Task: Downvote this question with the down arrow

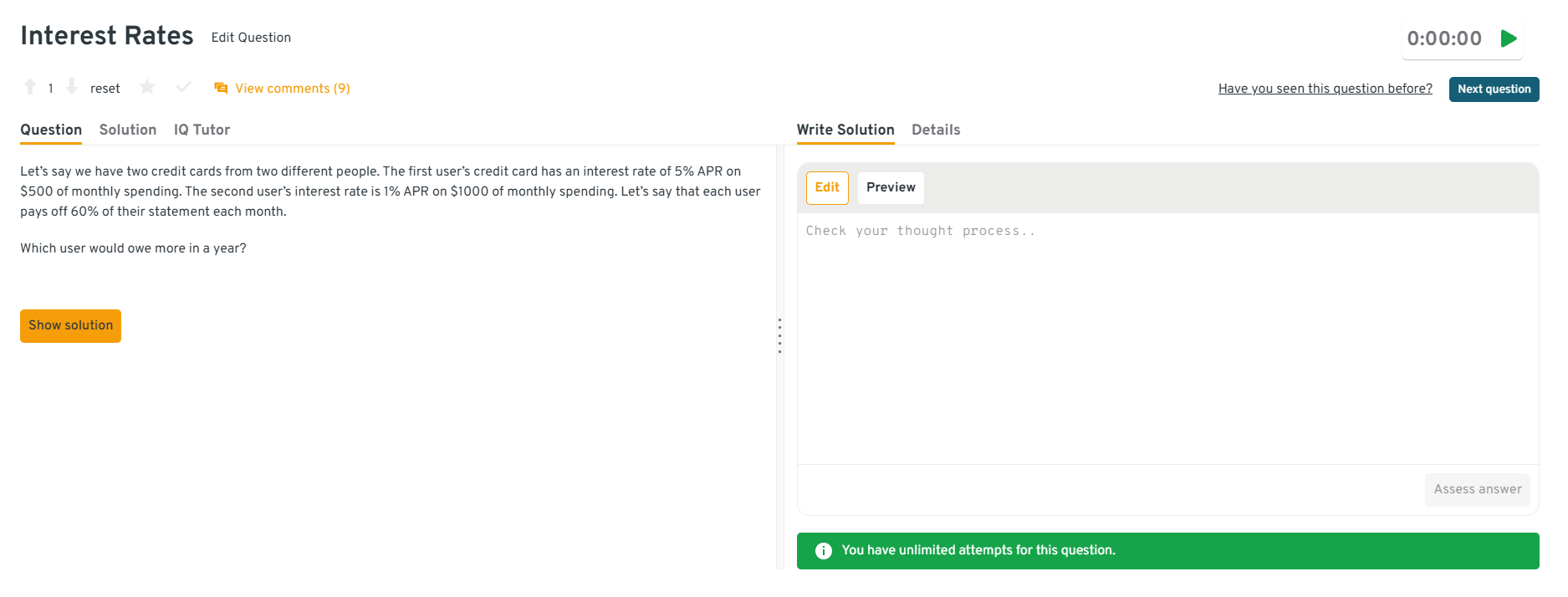Action: pyautogui.click(x=72, y=87)
